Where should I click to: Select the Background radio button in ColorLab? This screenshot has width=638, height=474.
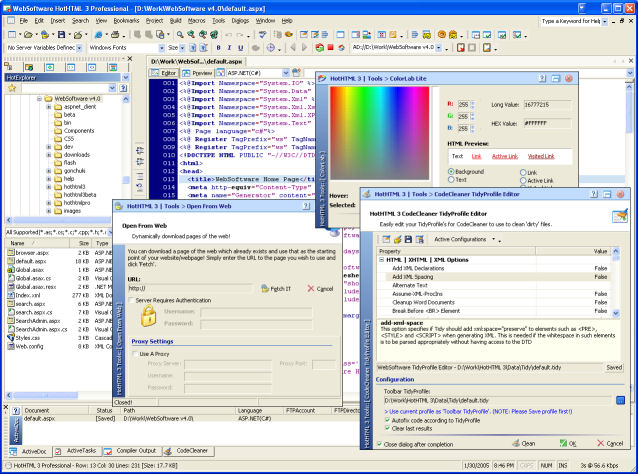click(x=451, y=172)
